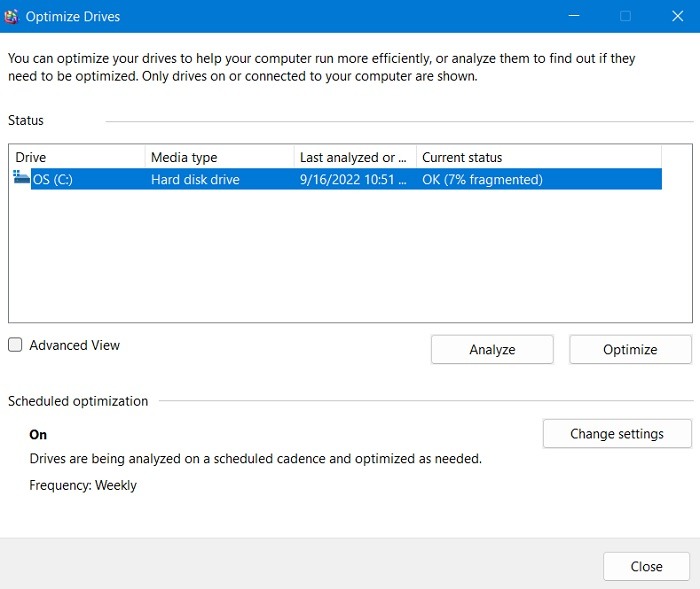This screenshot has height=589, width=700.
Task: Click the Advanced View label text
Action: [x=74, y=345]
